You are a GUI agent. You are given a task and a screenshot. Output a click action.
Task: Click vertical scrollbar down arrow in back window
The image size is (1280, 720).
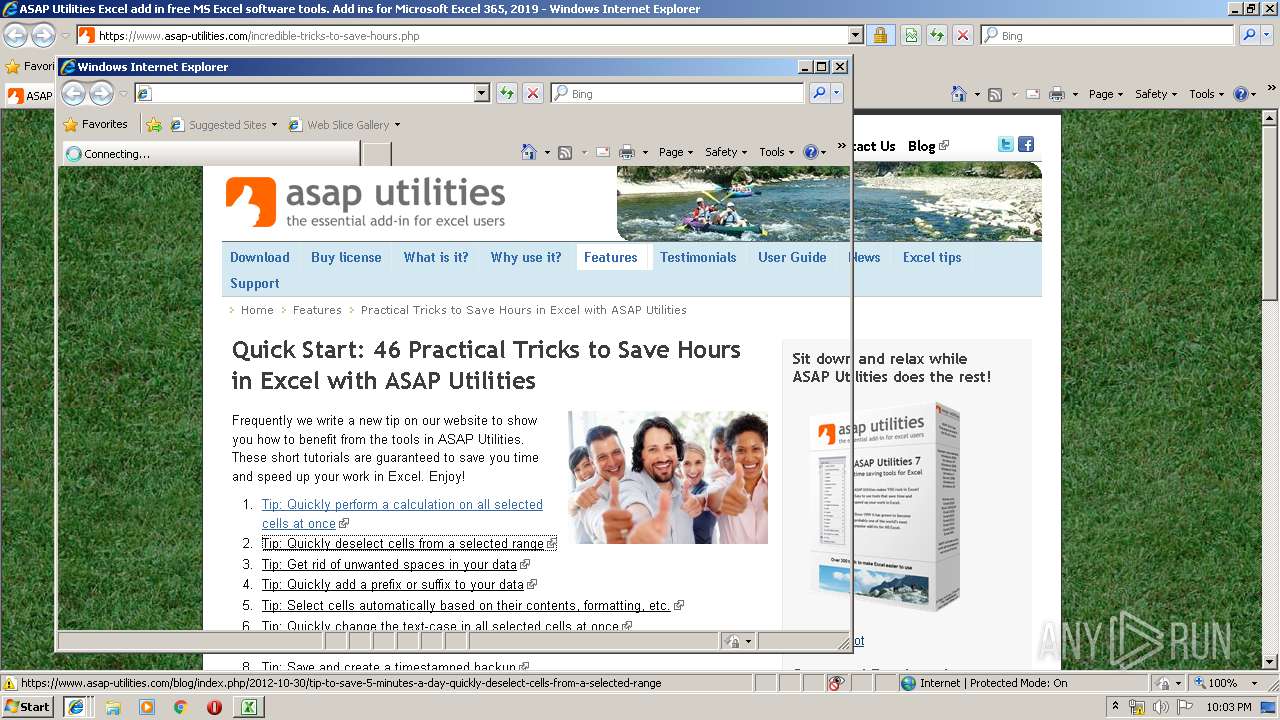(x=1270, y=662)
